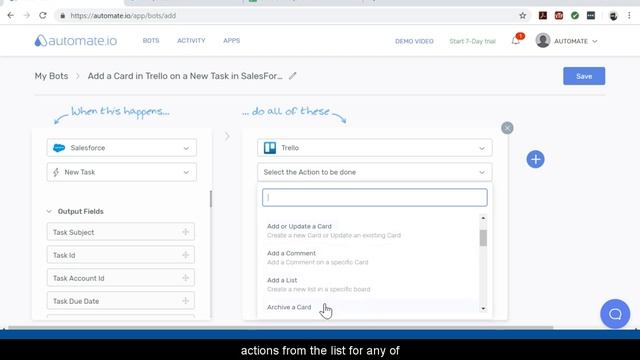Click the browser address bar URL

123,16
